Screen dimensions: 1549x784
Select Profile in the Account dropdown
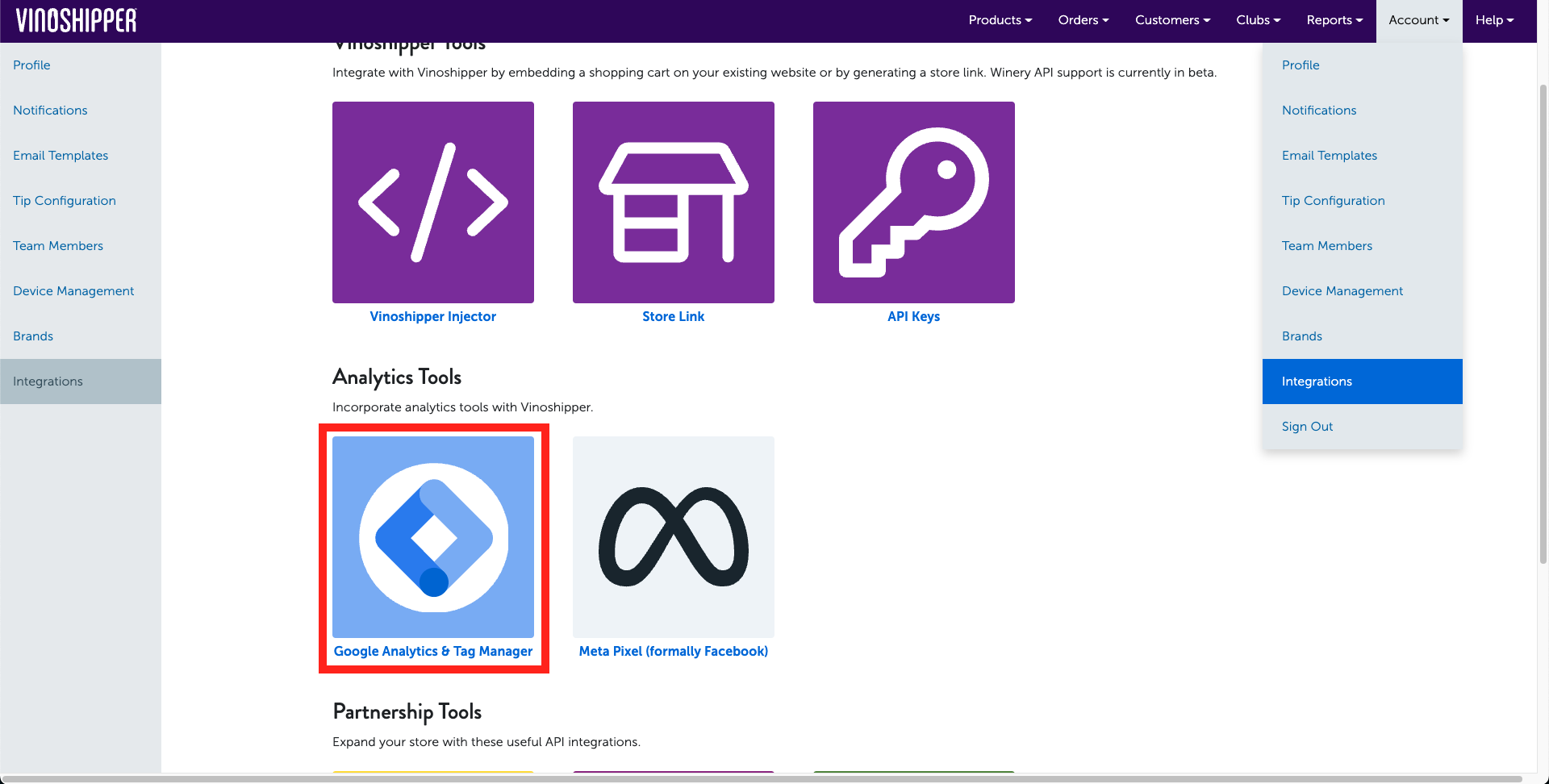tap(1363, 65)
